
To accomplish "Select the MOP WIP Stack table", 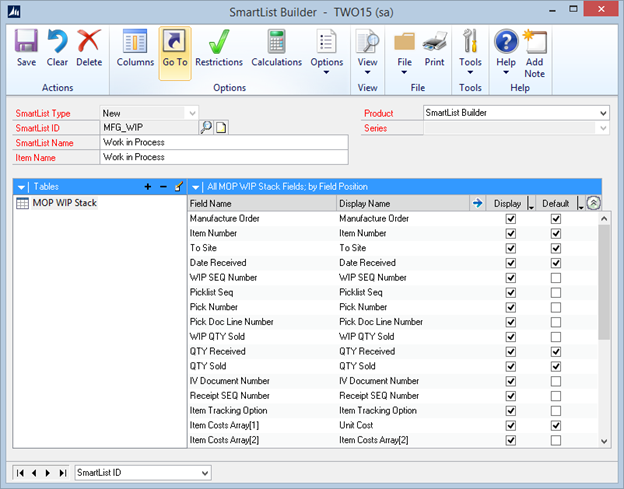I will point(64,203).
